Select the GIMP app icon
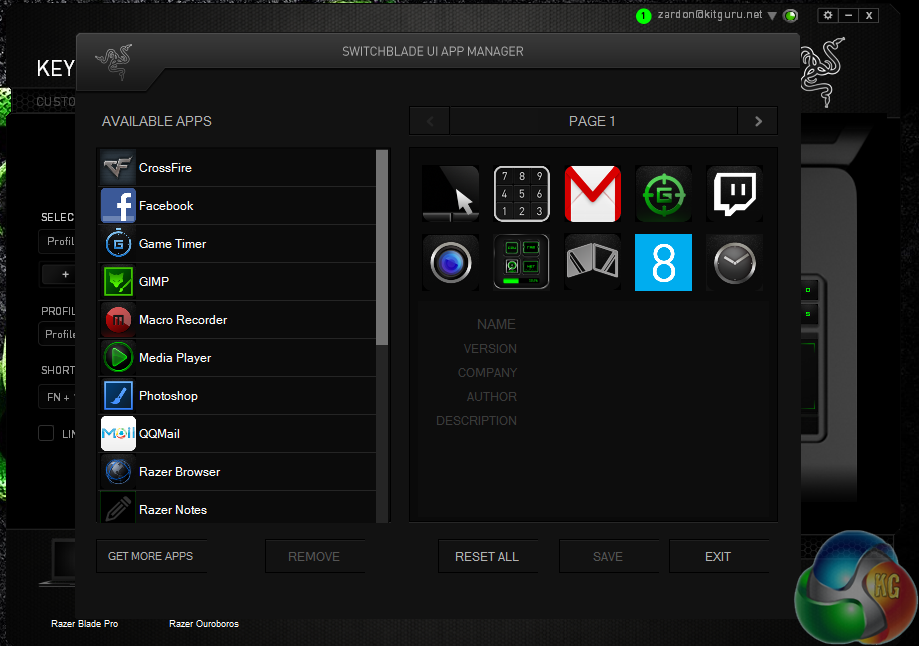Image resolution: width=919 pixels, height=646 pixels. 118,282
